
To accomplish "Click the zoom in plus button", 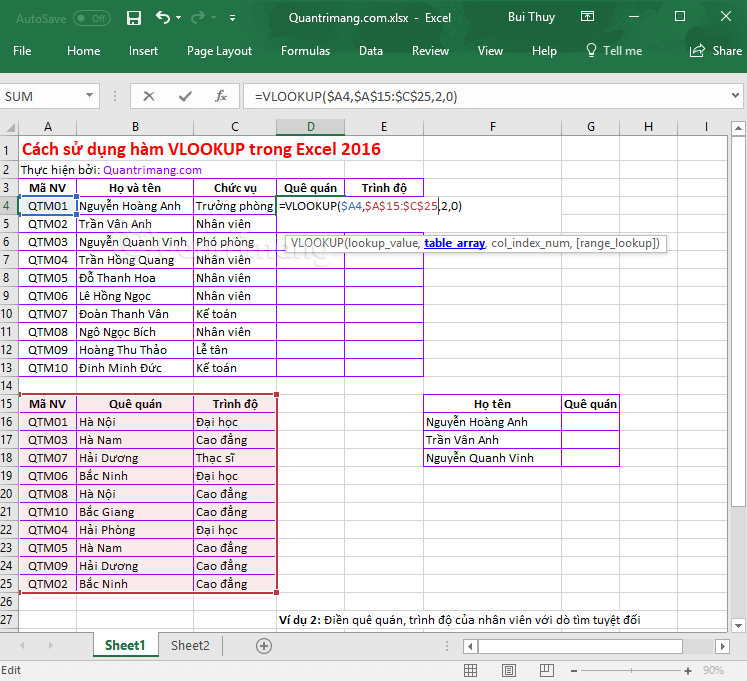I will coord(687,671).
